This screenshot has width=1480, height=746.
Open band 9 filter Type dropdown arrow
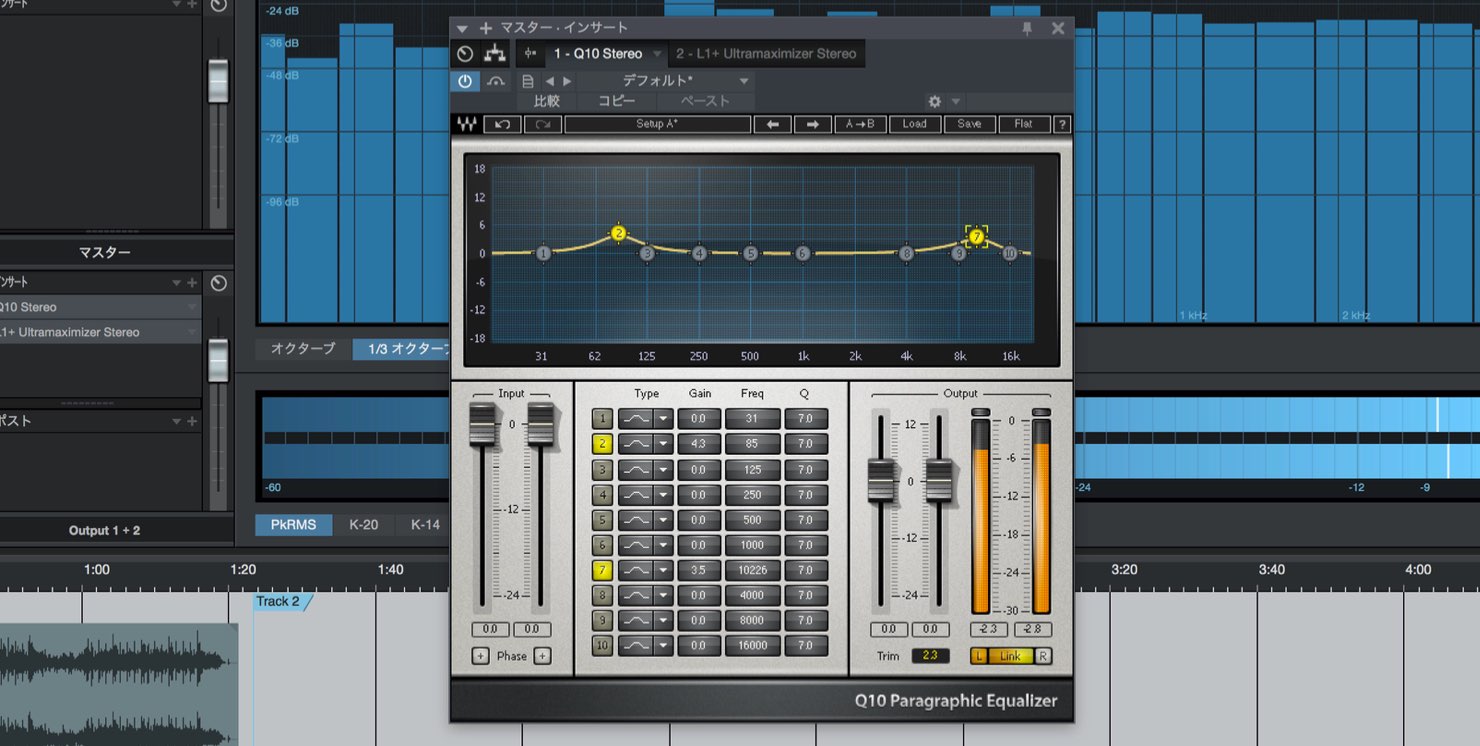(x=662, y=620)
